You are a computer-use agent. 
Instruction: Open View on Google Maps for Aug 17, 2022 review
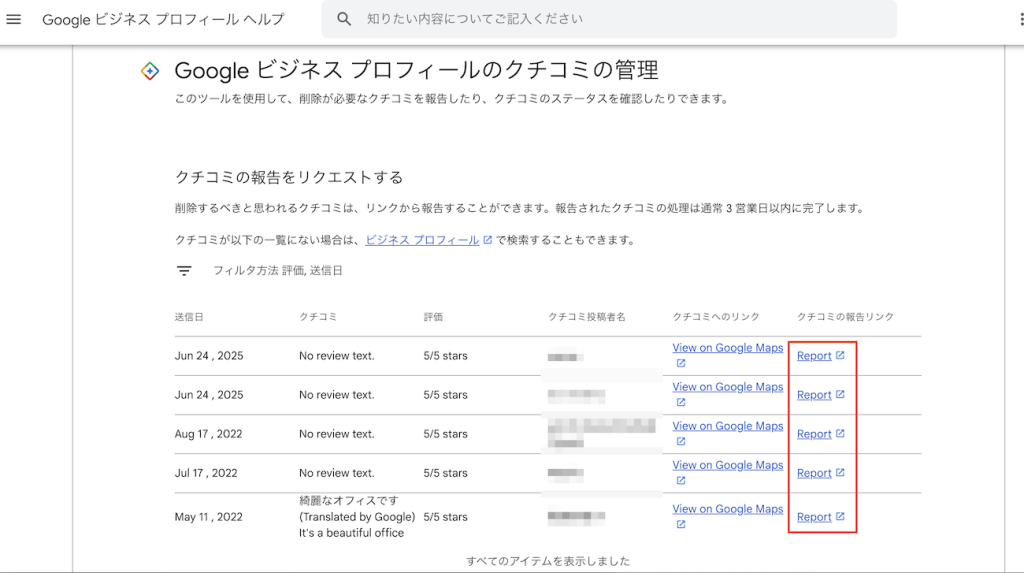tap(727, 426)
